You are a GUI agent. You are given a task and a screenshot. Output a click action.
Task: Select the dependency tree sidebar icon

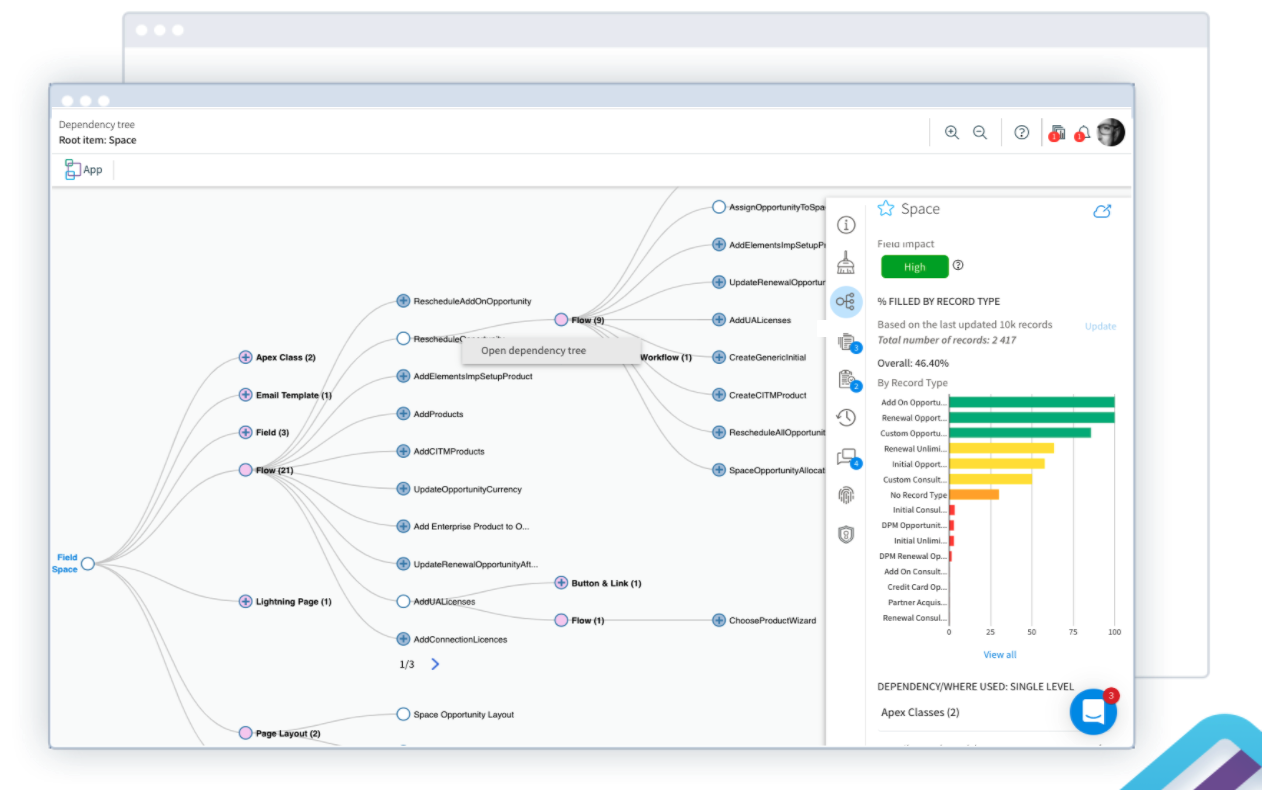(x=846, y=301)
